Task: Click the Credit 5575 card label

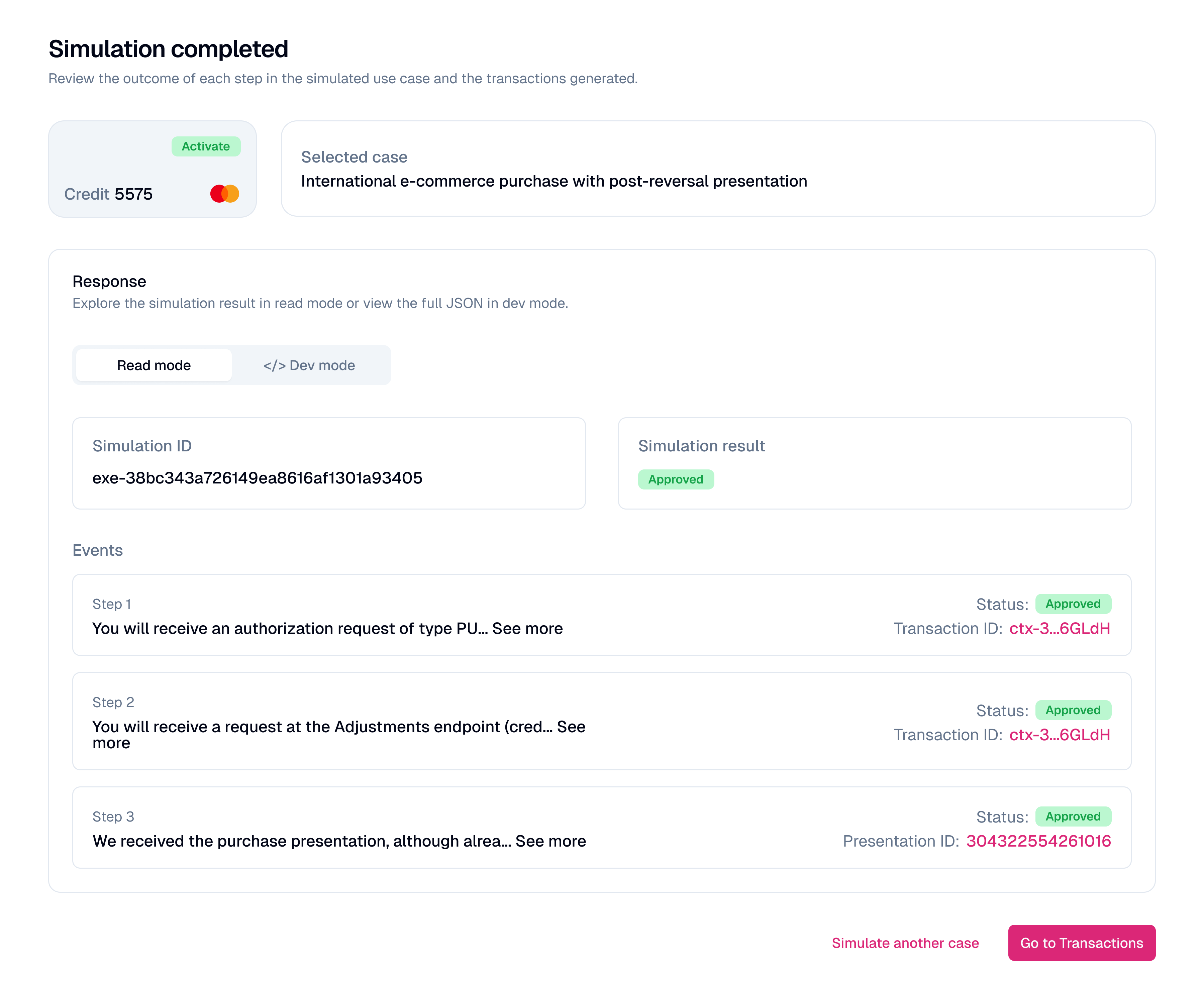Action: [108, 194]
